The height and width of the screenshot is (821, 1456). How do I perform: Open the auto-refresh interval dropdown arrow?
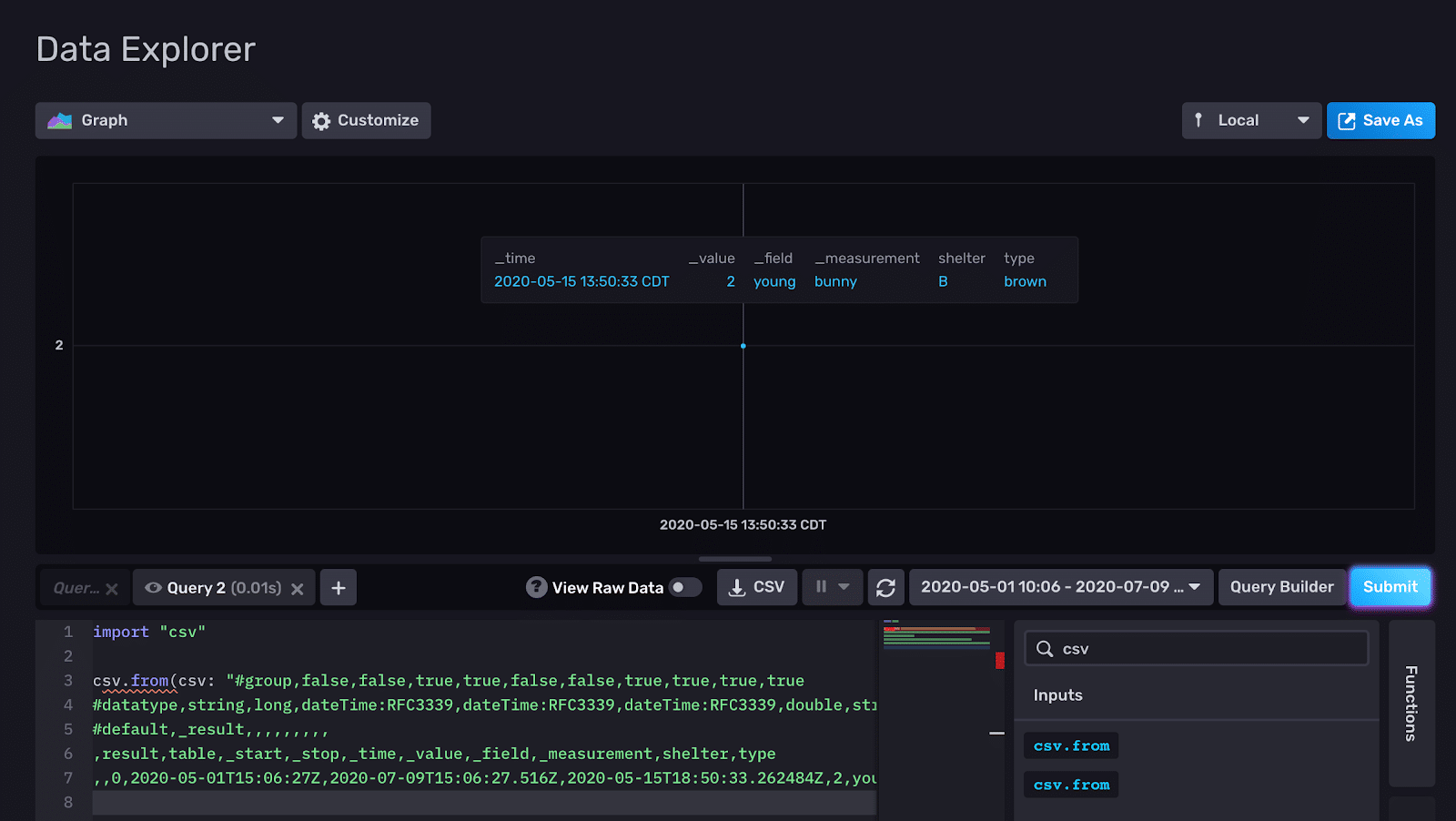point(844,587)
